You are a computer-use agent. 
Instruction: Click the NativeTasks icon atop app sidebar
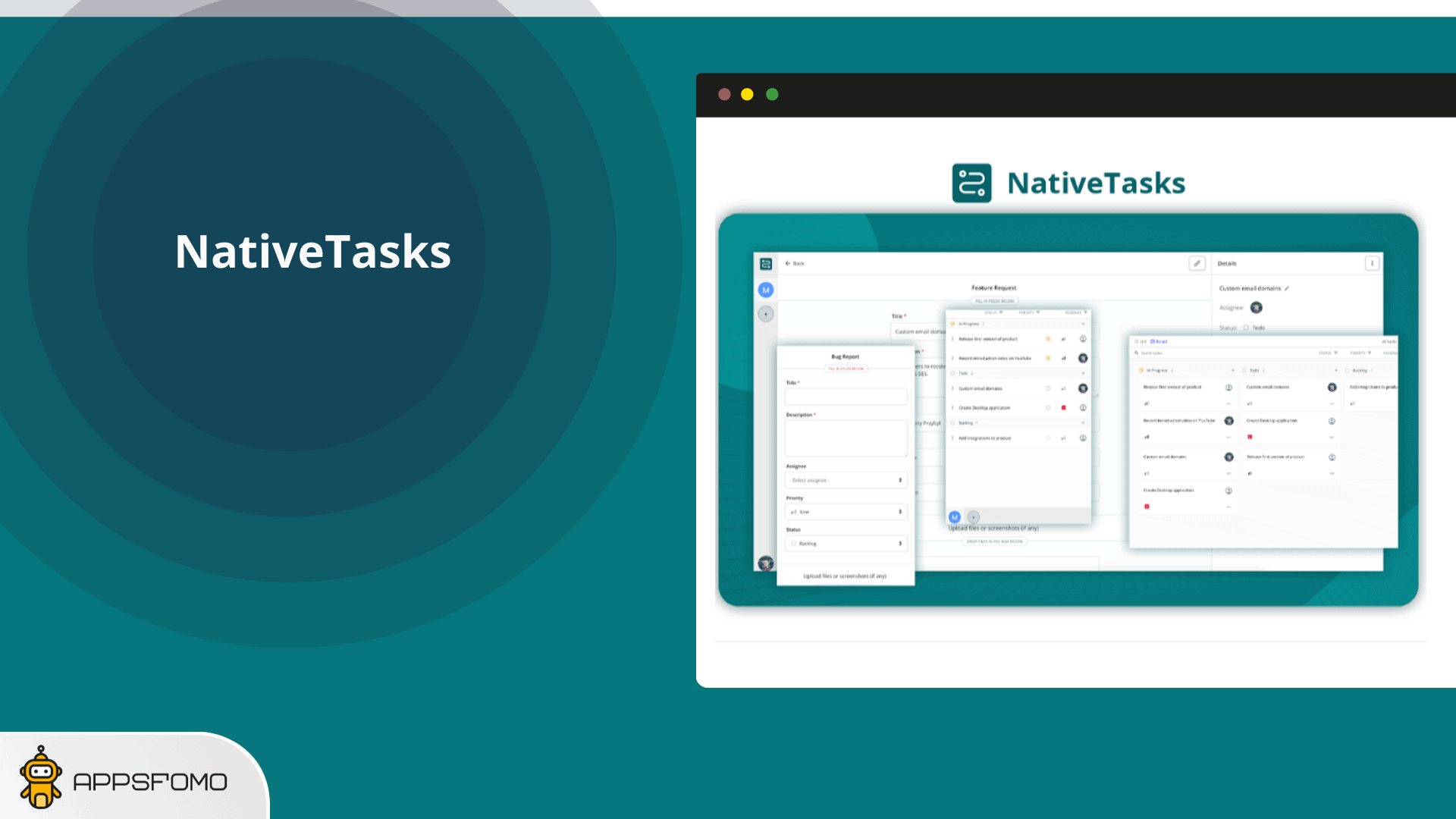pyautogui.click(x=766, y=264)
